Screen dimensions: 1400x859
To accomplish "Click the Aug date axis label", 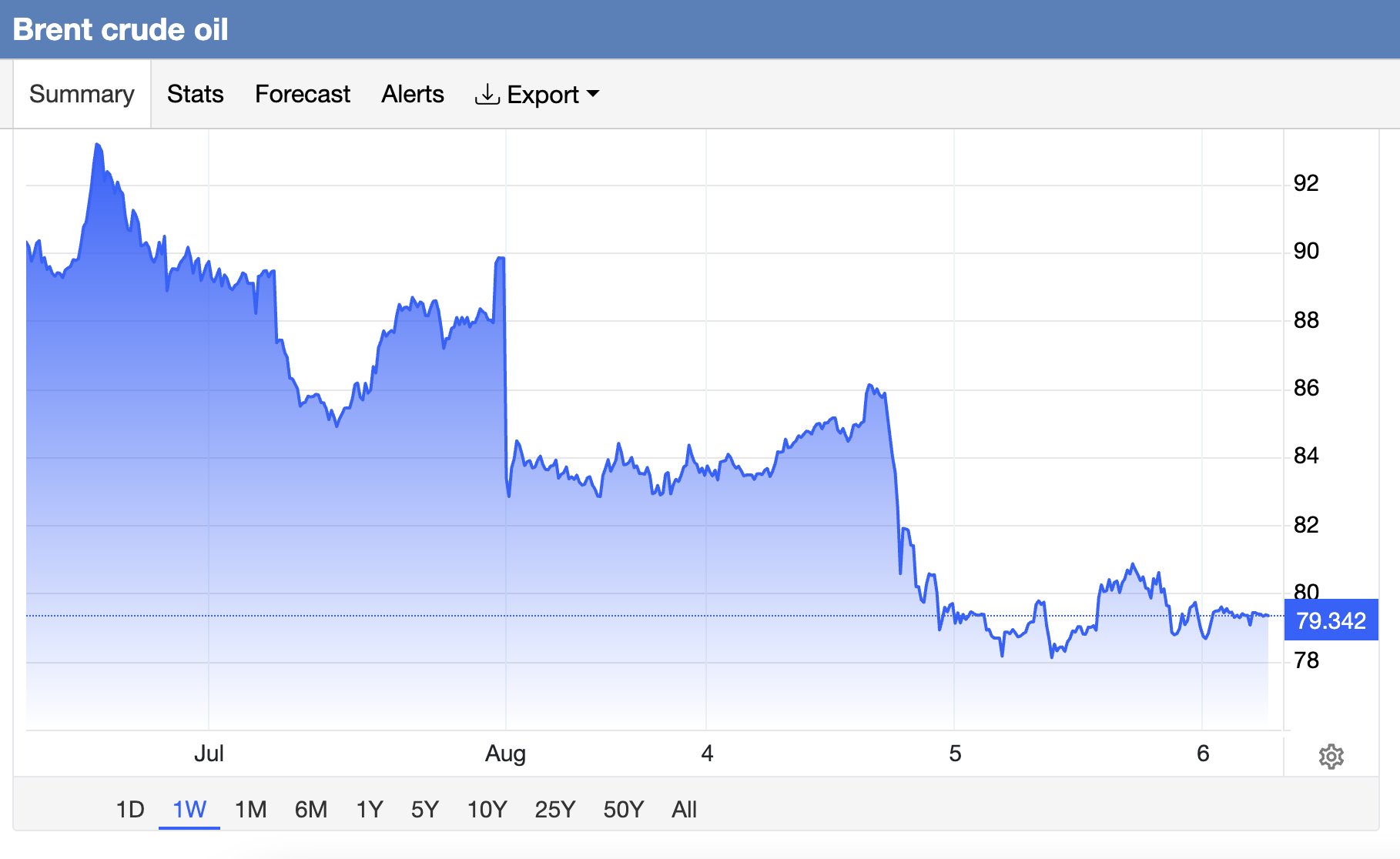I will [505, 753].
